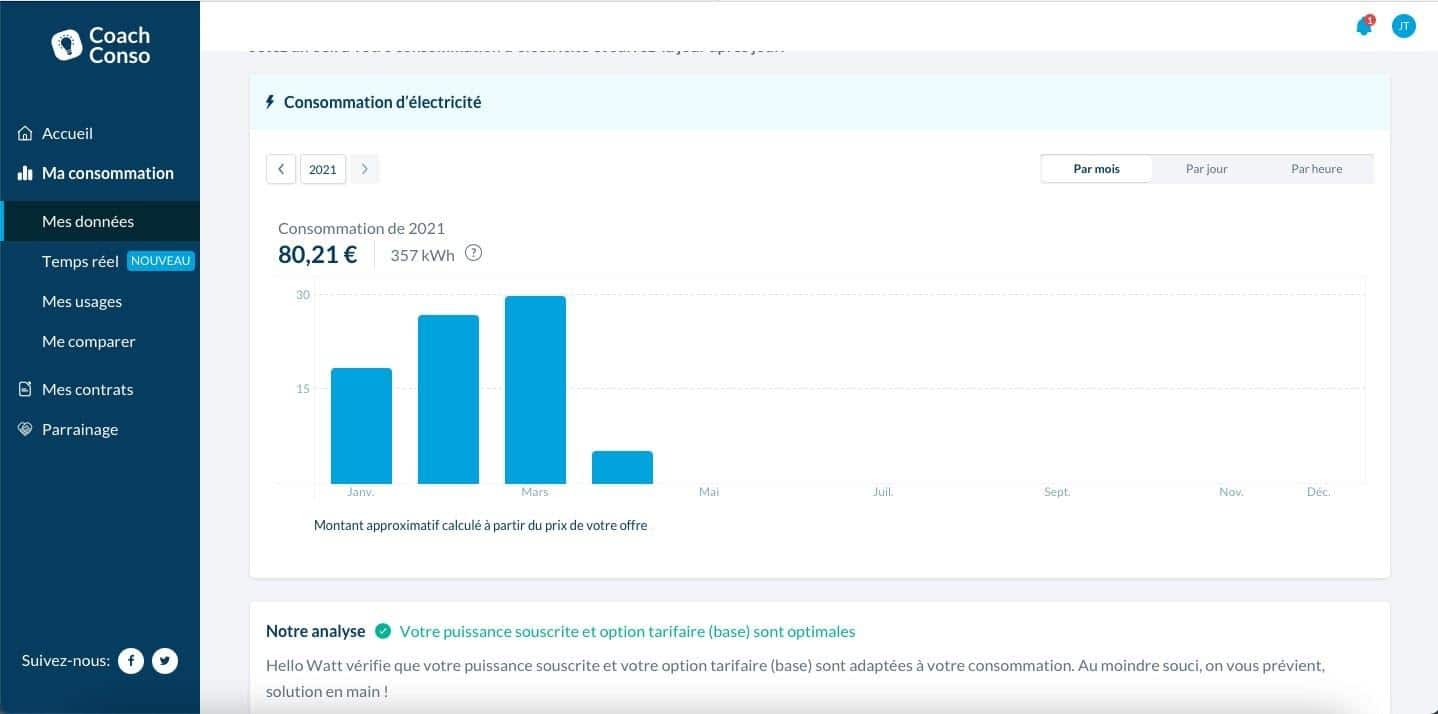Open Temps réel page
Image resolution: width=1438 pixels, height=714 pixels.
(x=80, y=261)
